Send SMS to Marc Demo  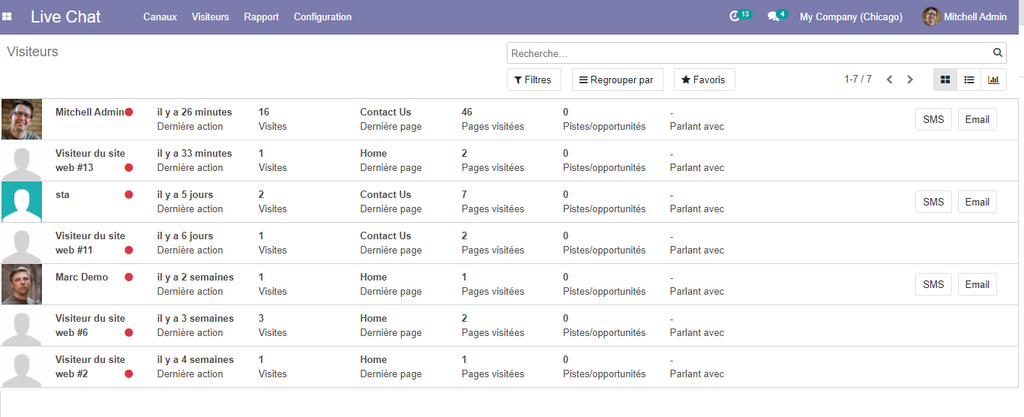tap(933, 285)
